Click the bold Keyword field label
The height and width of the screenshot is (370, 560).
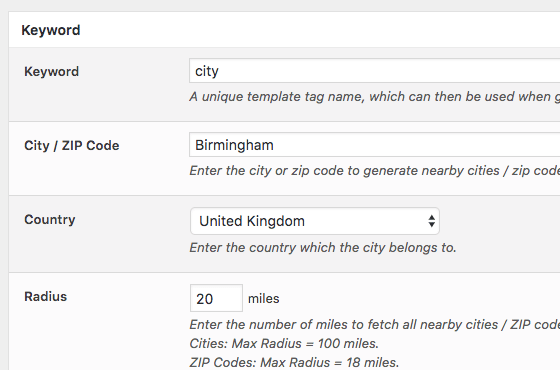click(x=51, y=71)
